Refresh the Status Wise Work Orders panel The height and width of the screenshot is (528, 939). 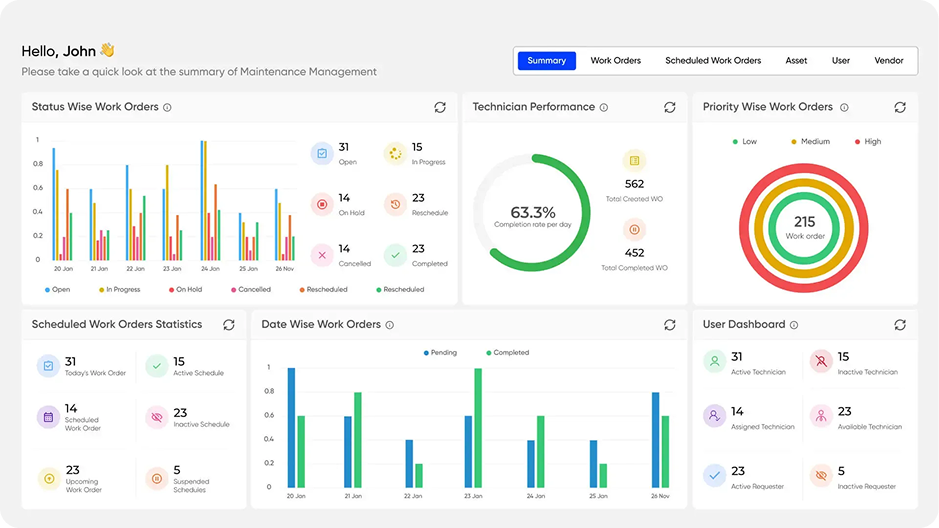pos(440,107)
